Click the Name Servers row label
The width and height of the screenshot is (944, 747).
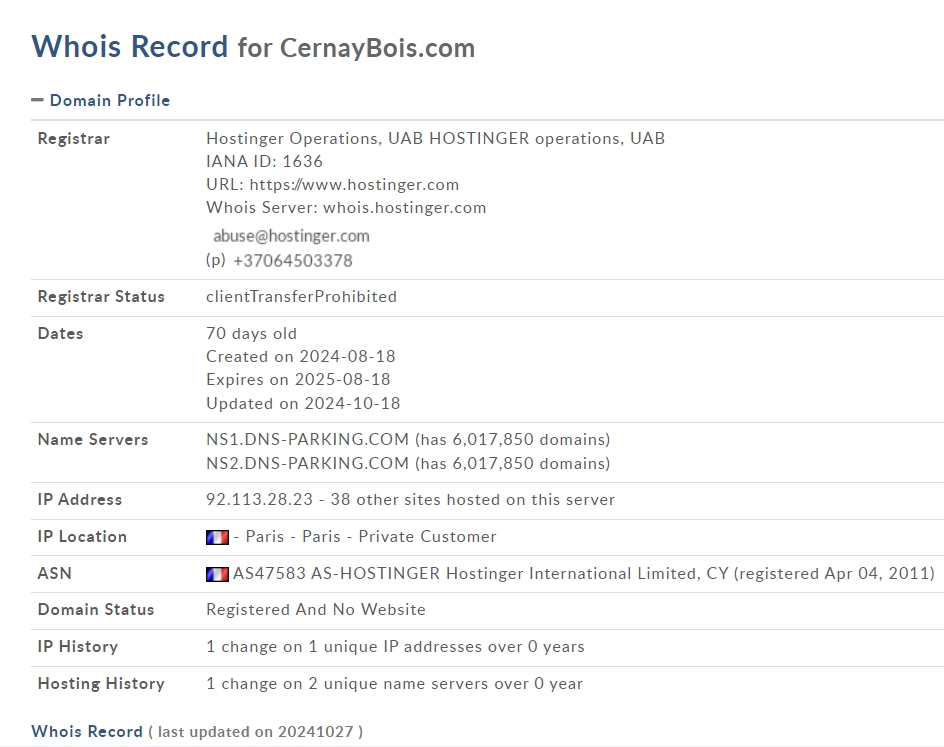tap(93, 439)
